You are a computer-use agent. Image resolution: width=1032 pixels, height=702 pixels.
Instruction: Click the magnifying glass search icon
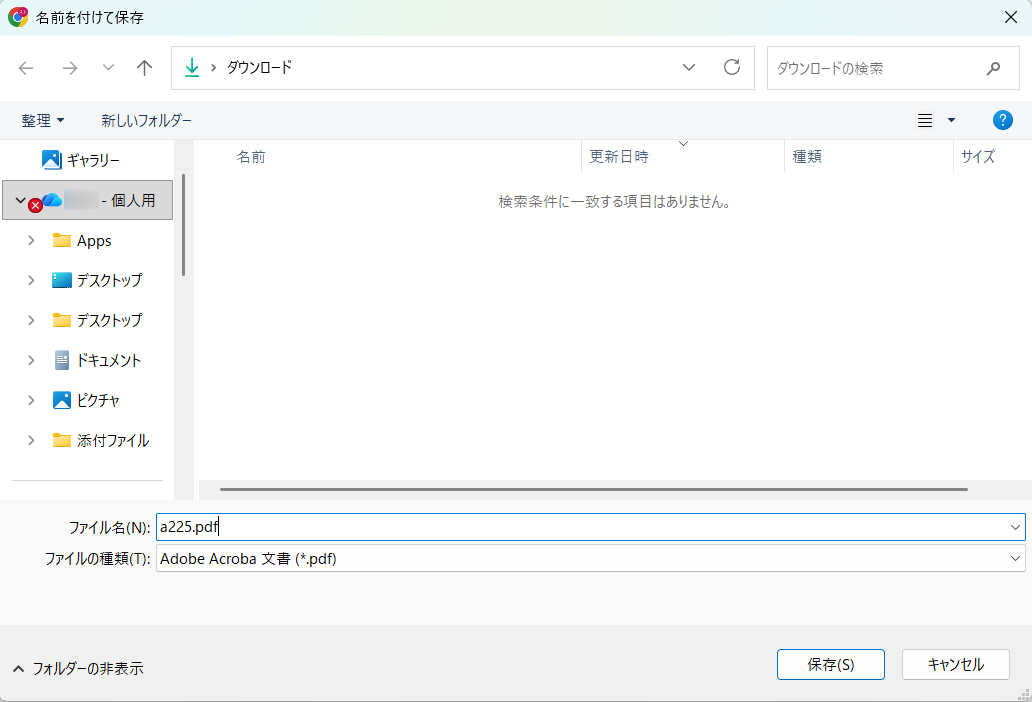click(993, 69)
